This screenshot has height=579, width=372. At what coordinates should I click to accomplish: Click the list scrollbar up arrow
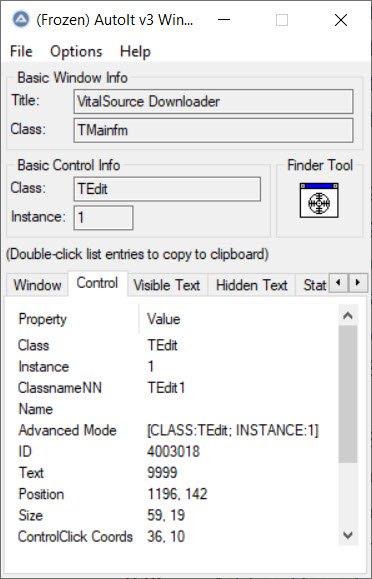pyautogui.click(x=348, y=315)
